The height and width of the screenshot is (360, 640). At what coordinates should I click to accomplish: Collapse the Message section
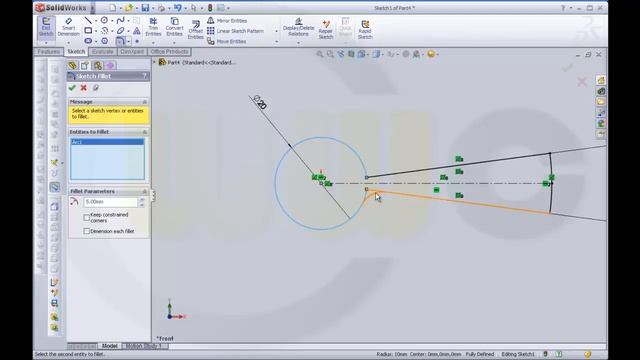pyautogui.click(x=144, y=102)
